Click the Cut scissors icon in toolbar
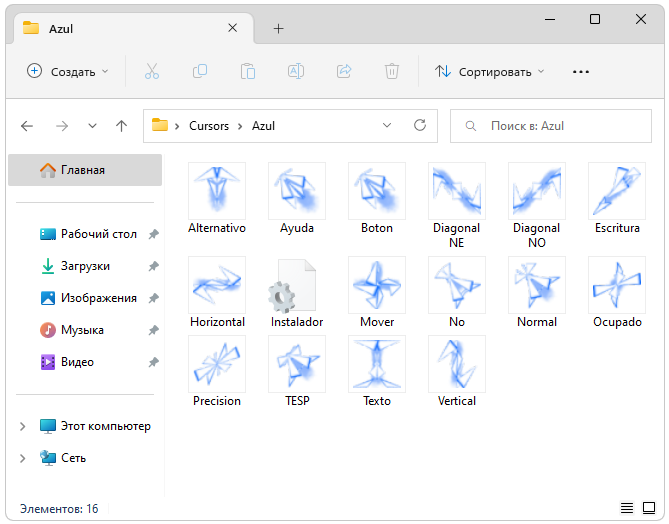Viewport: 669px width, 524px height. click(x=152, y=71)
